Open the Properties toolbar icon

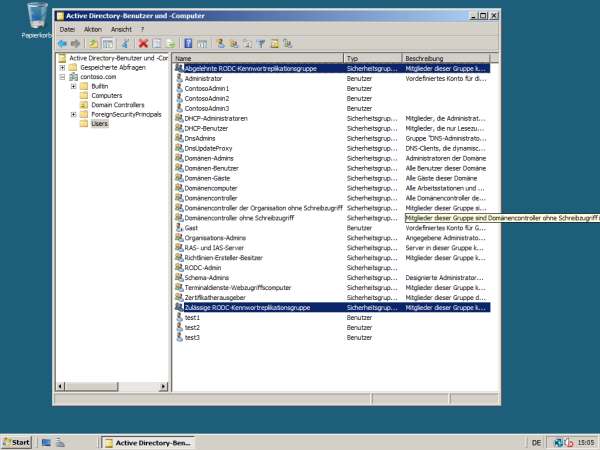[157, 44]
